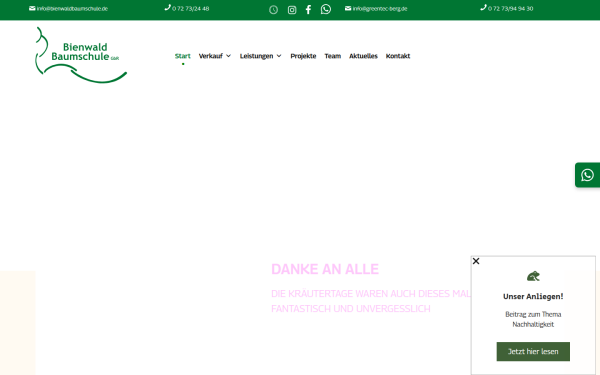Click the WhatsApp icon in top bar

click(326, 9)
